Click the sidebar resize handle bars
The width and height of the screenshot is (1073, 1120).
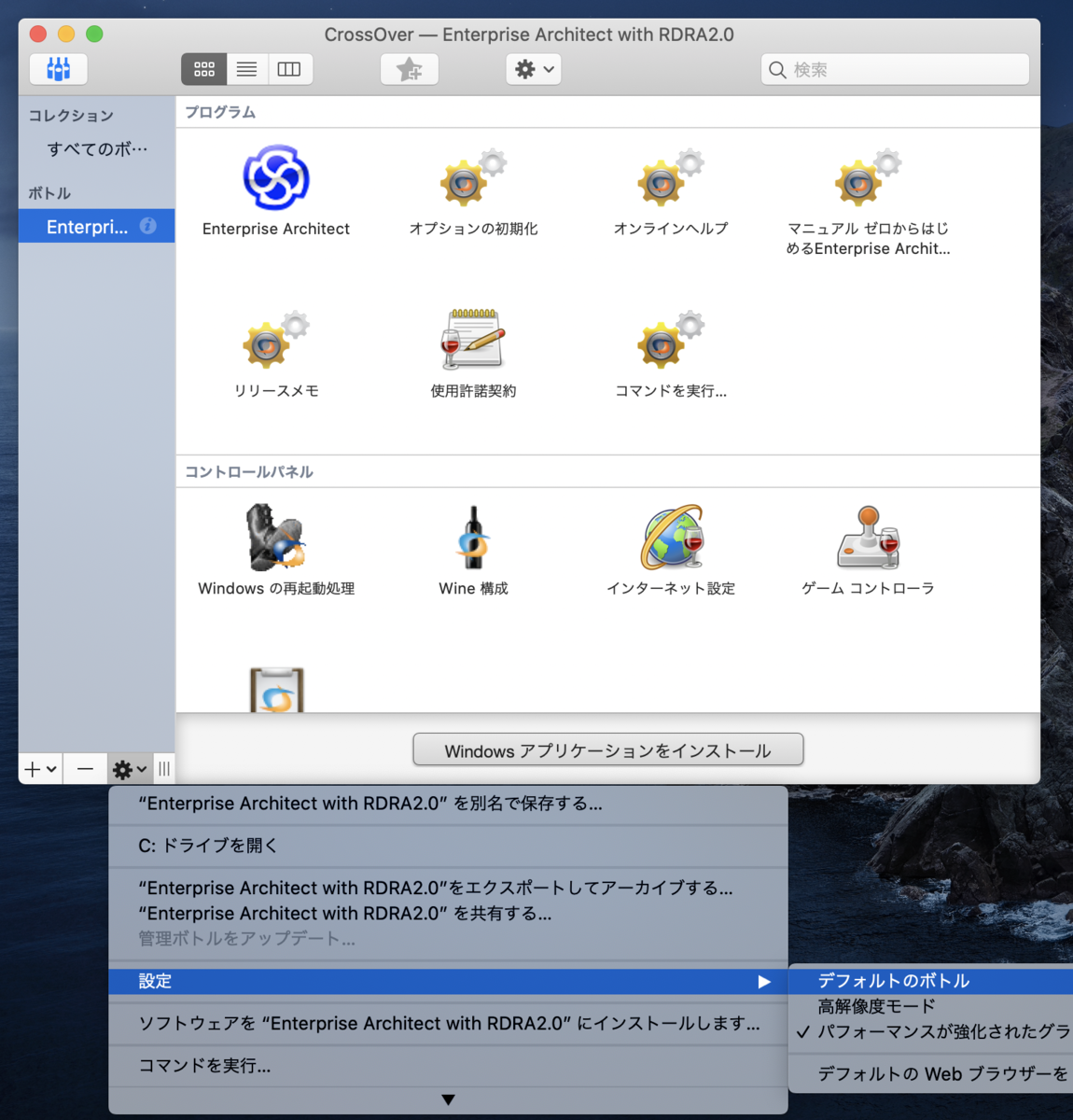164,769
